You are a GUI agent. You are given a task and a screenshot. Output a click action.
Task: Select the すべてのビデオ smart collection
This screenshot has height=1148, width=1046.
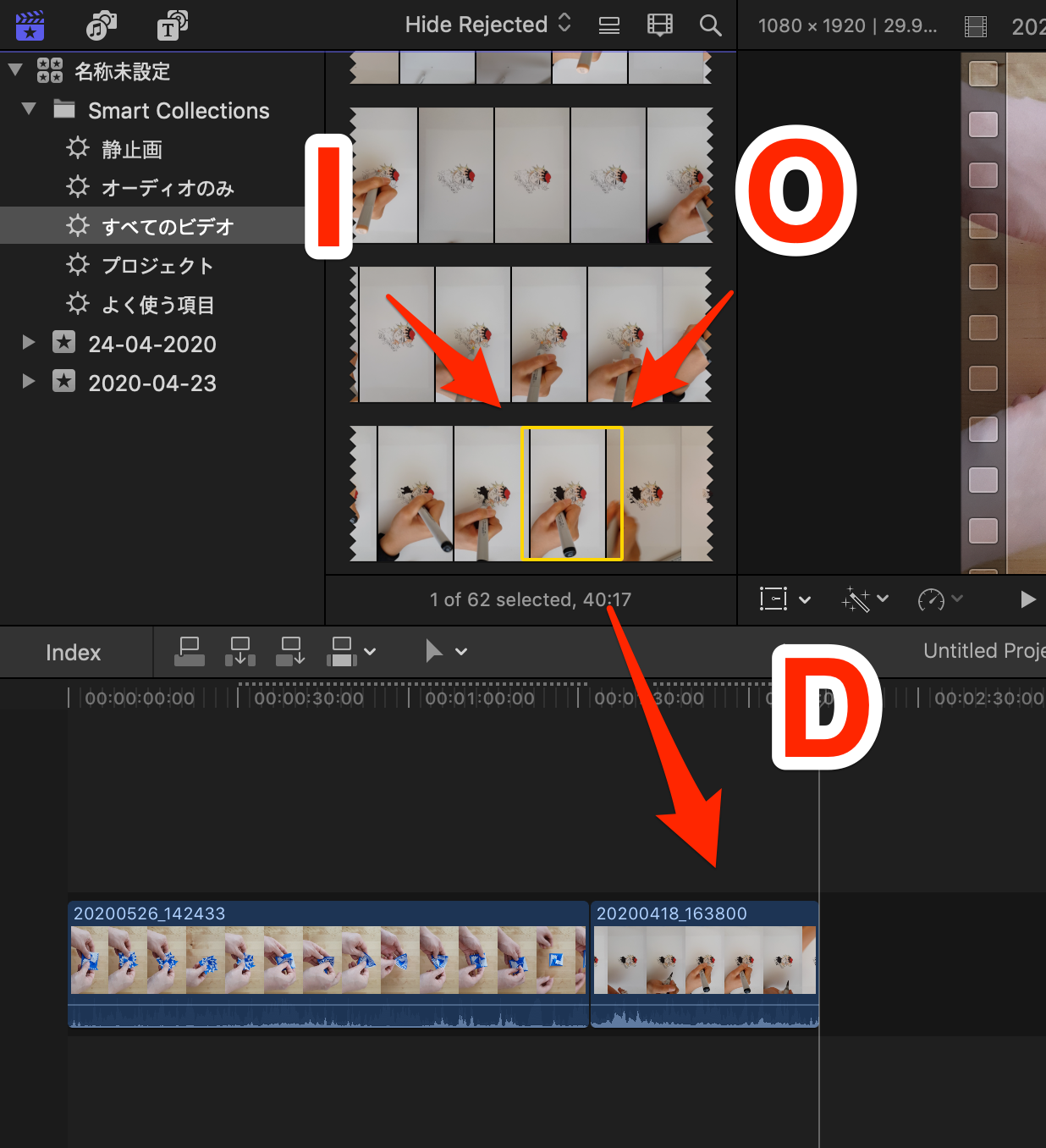[152, 226]
